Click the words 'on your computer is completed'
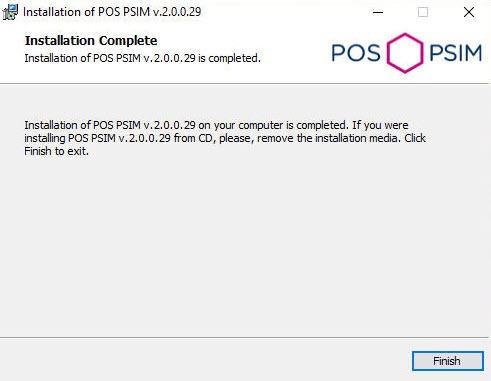This screenshot has height=381, width=491. 273,125
